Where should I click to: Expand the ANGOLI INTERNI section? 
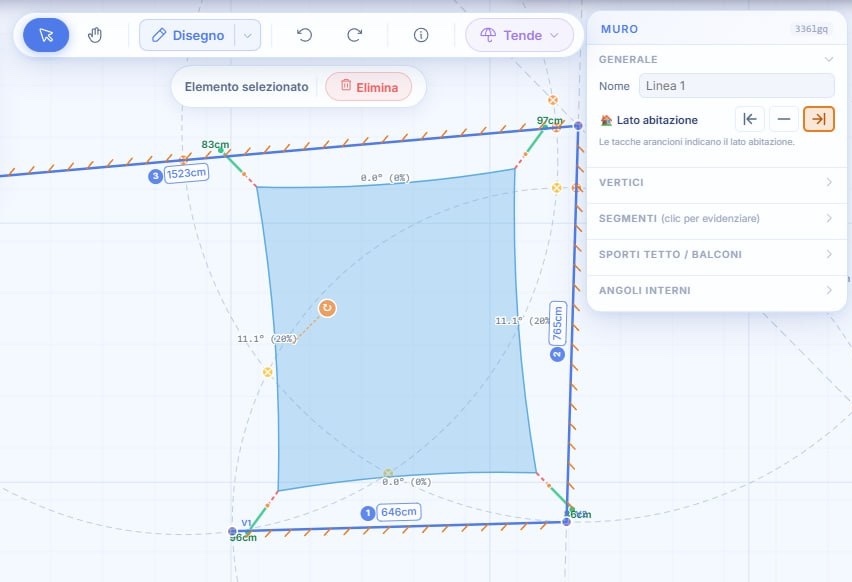click(716, 290)
